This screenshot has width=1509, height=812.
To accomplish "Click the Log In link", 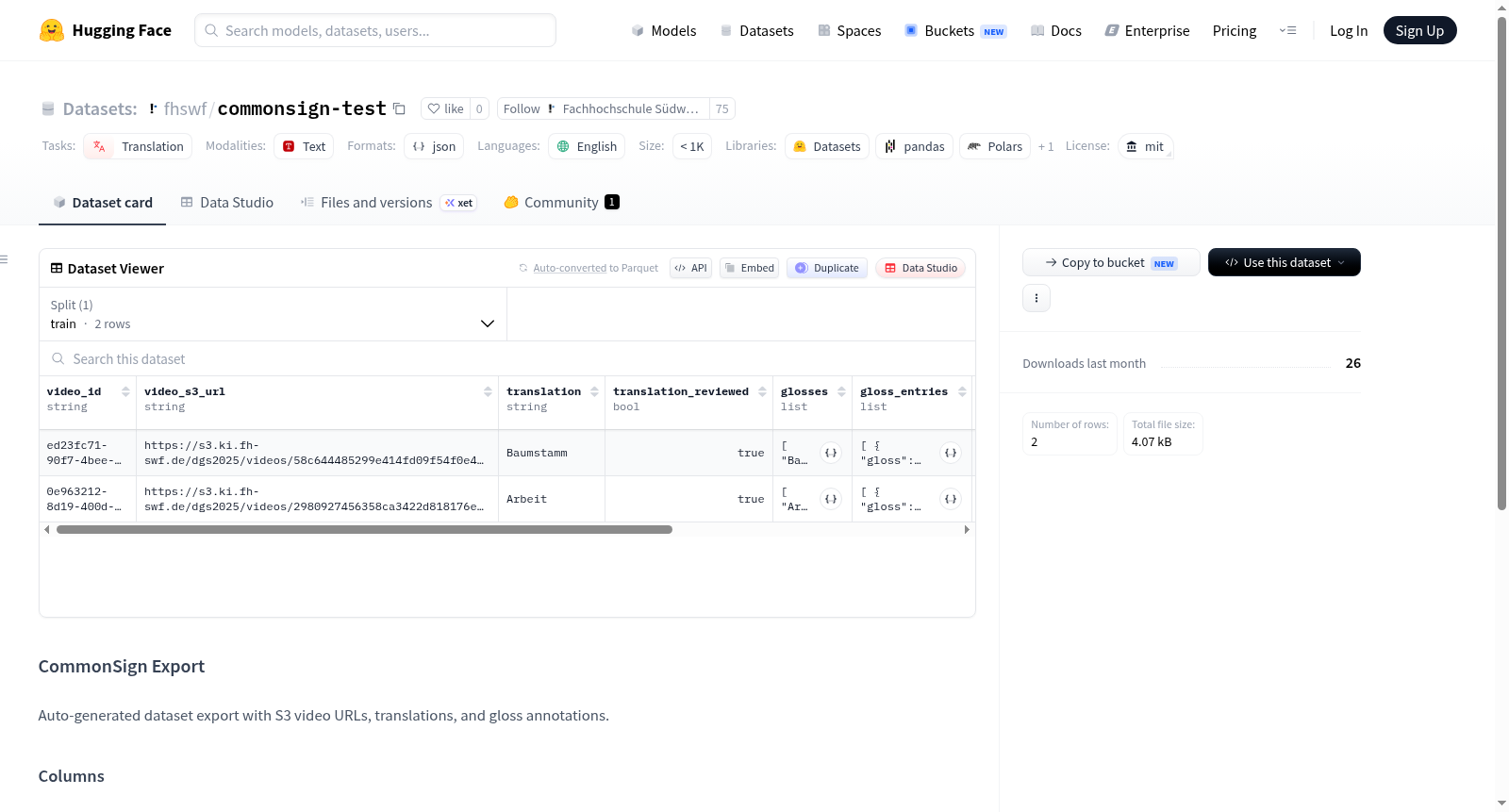I will 1349,30.
